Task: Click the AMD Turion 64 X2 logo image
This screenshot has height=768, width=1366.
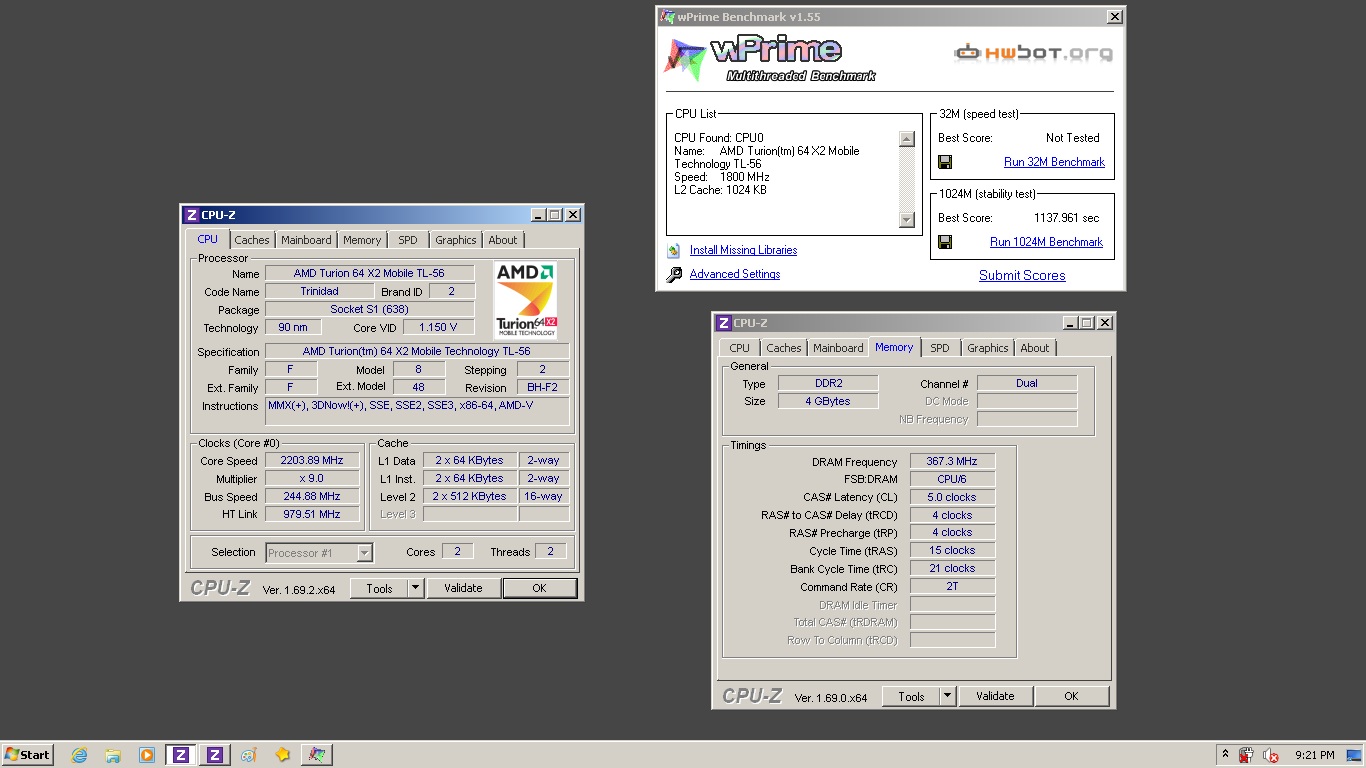Action: 526,300
